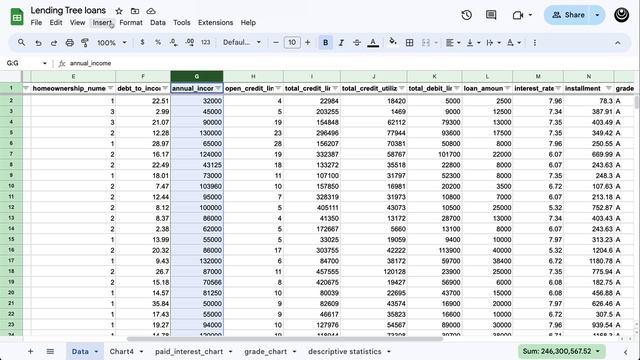Open the Data menu
This screenshot has width=640, height=360.
[158, 22]
